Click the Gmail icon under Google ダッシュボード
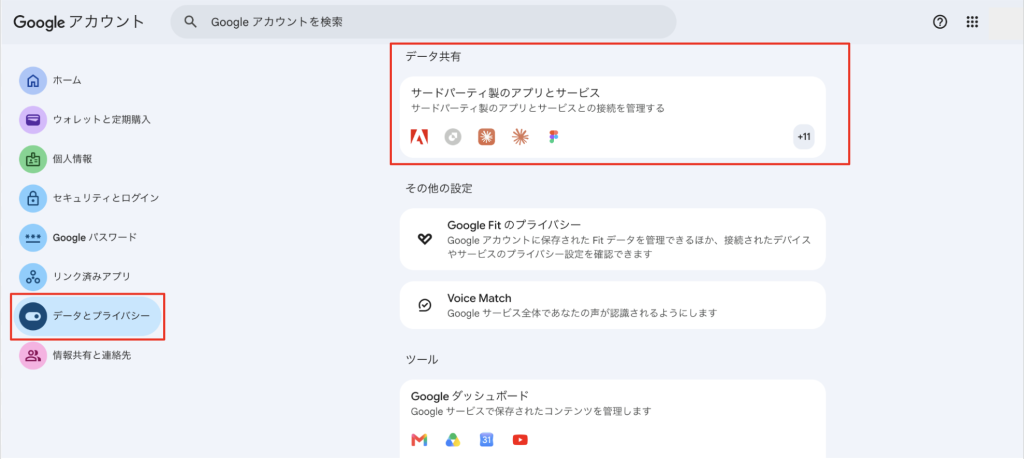 click(x=419, y=440)
